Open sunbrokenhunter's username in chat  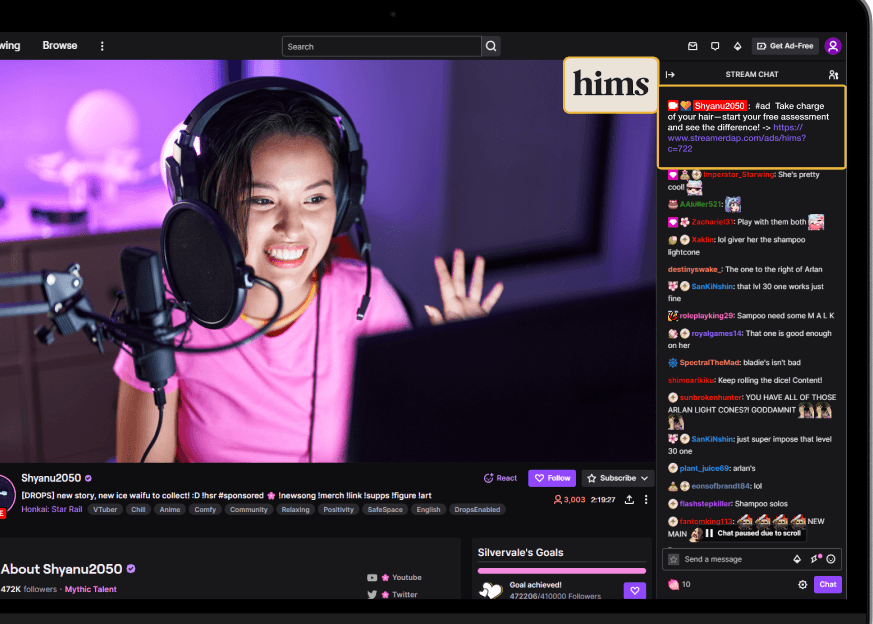click(710, 397)
